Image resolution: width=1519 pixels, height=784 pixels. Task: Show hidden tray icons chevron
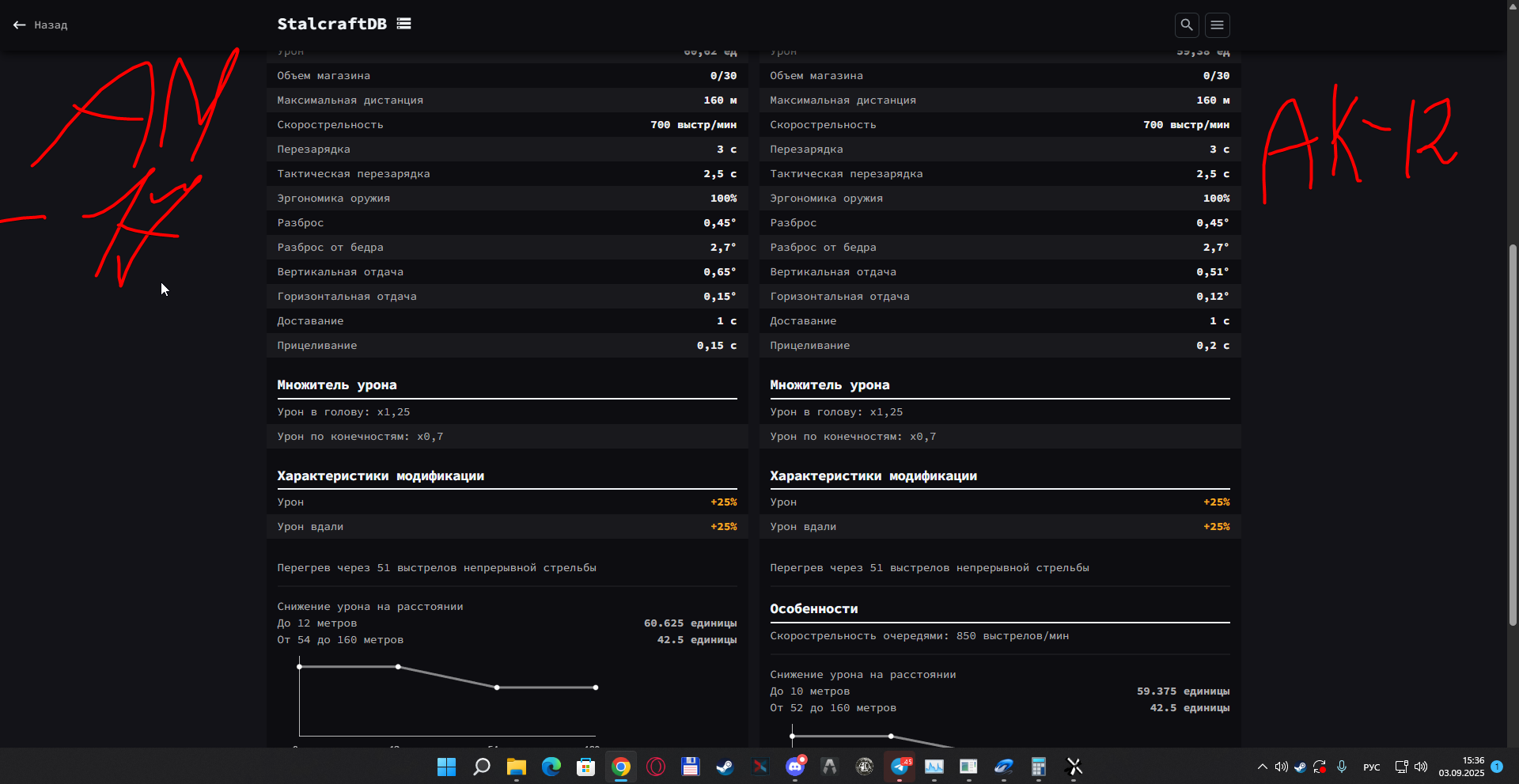[1263, 767]
